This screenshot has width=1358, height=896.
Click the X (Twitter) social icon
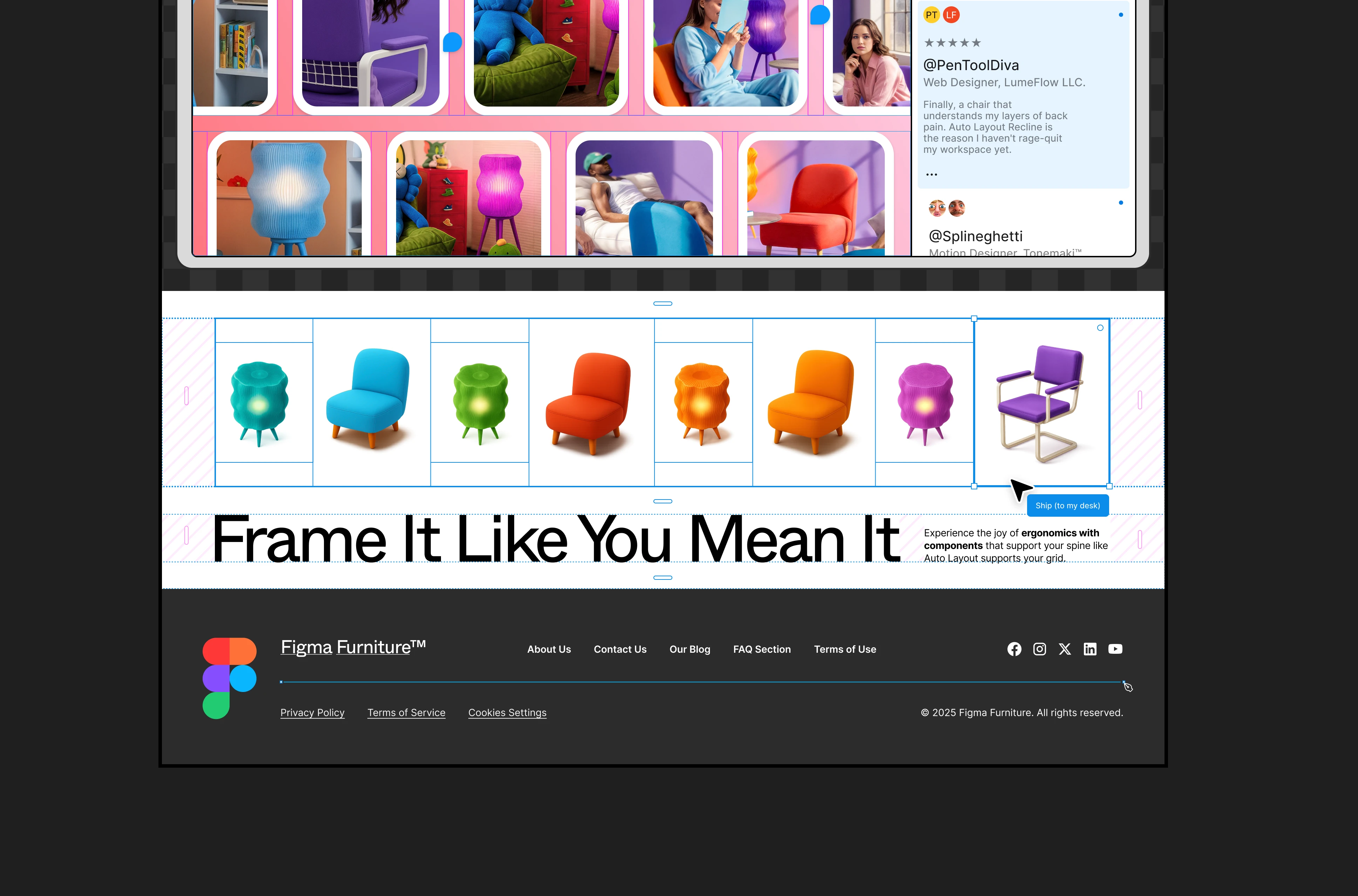(1064, 649)
